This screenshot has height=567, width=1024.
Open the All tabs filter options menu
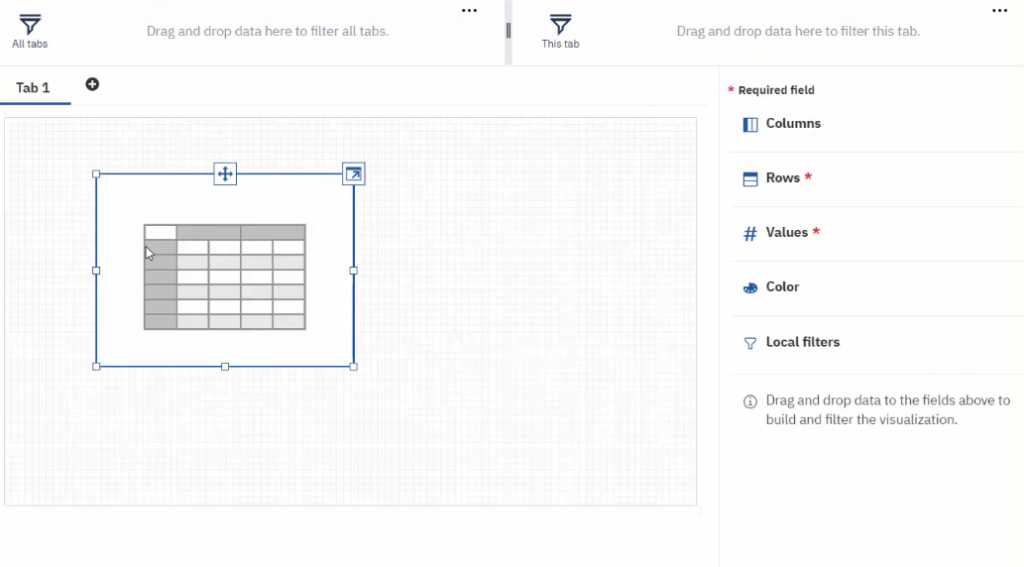469,10
